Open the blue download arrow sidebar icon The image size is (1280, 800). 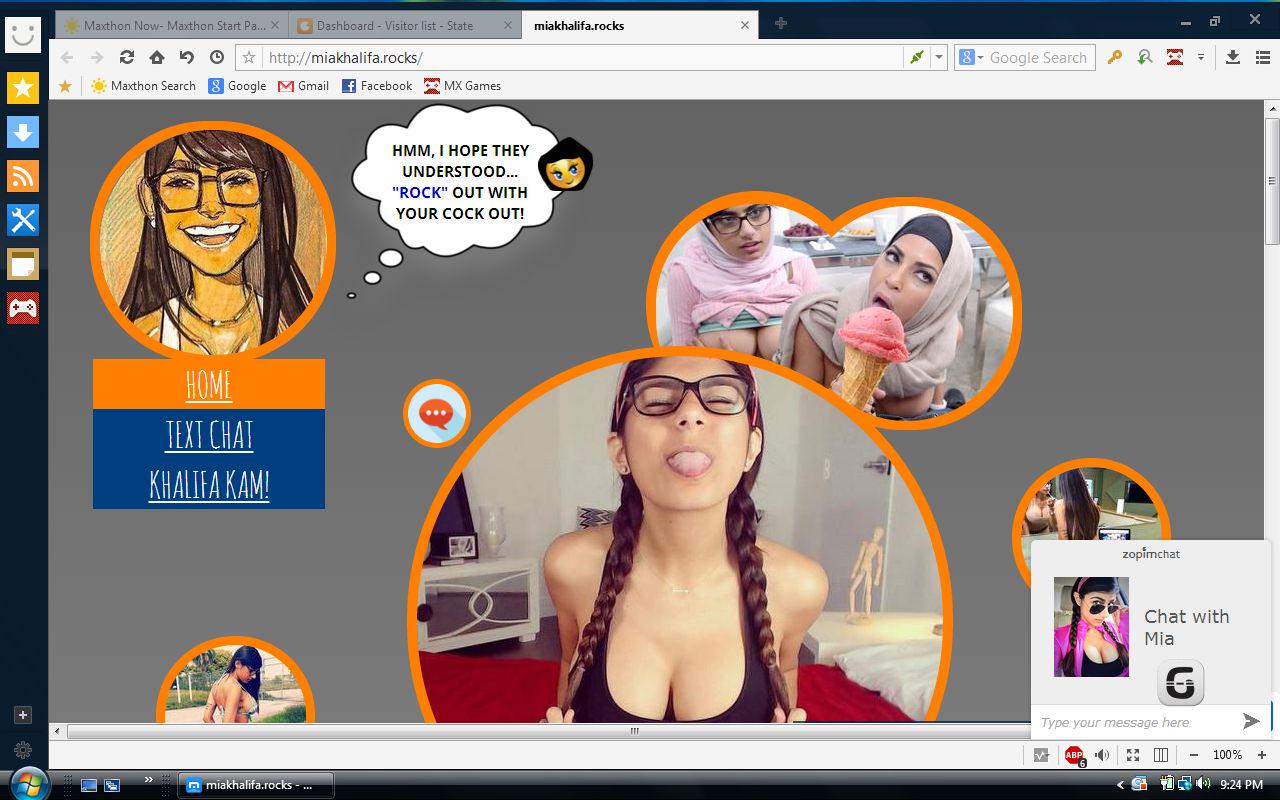22,132
